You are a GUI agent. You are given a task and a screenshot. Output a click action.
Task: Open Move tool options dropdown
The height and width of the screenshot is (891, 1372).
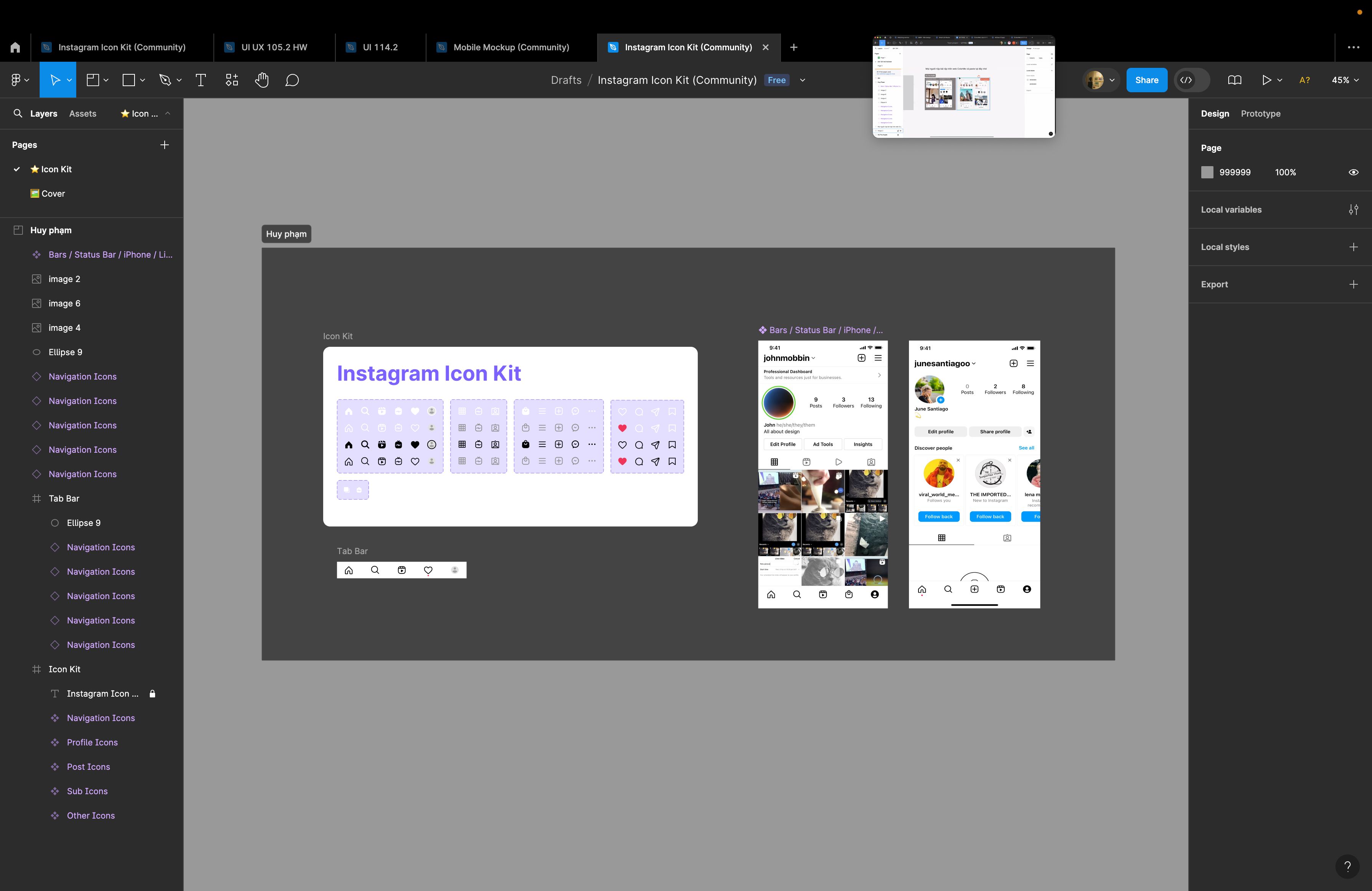pos(69,80)
